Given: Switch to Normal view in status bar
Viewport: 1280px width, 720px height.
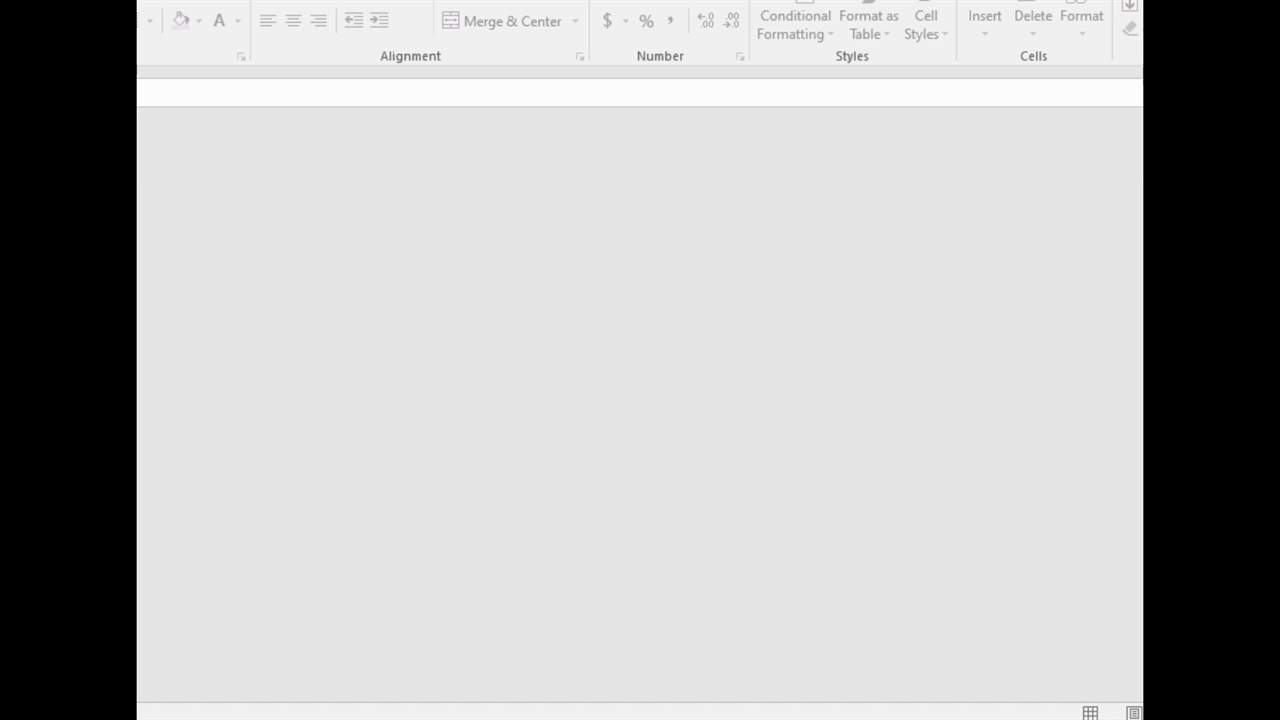Looking at the screenshot, I should pyautogui.click(x=1090, y=712).
